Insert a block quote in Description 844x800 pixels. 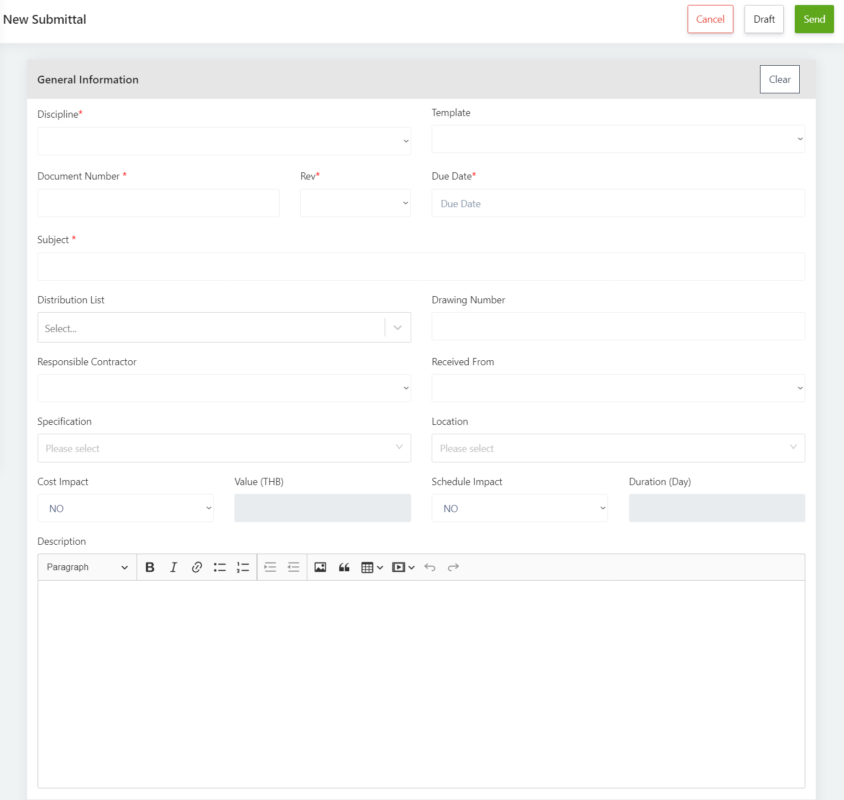point(343,567)
